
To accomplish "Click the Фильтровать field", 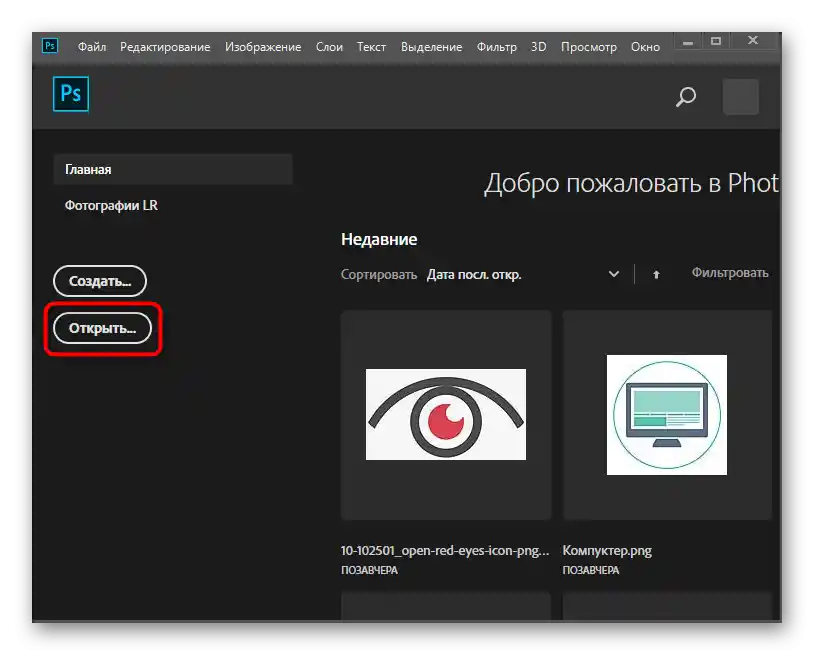I will 729,273.
